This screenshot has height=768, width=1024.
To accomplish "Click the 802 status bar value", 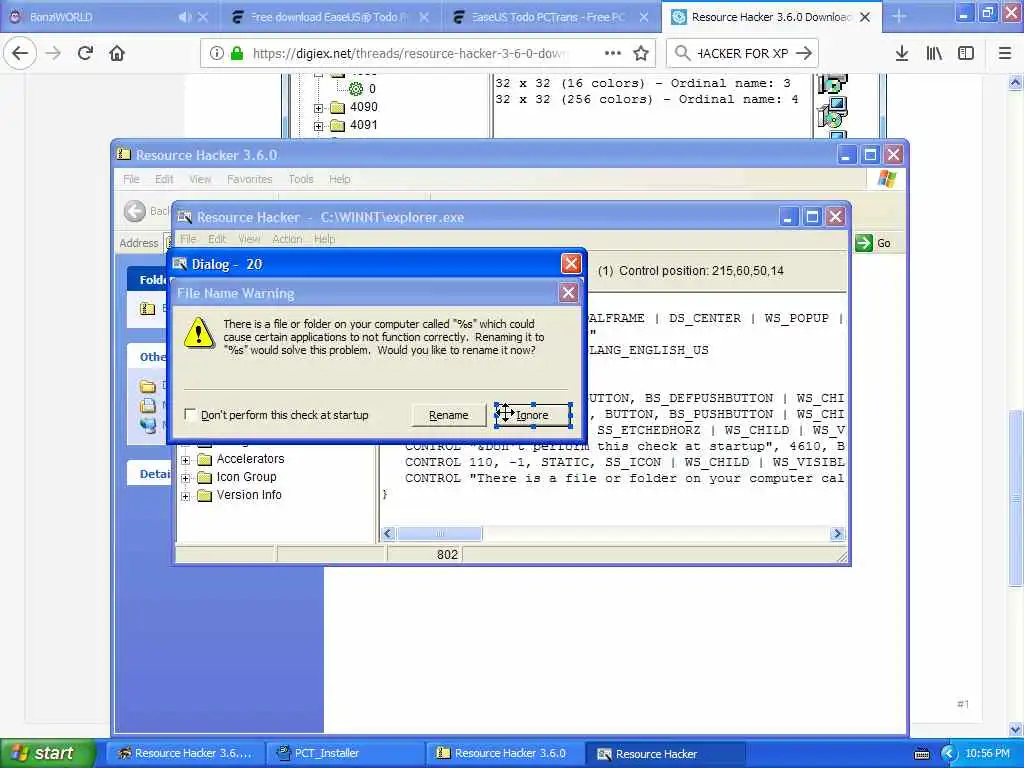I will pos(448,554).
